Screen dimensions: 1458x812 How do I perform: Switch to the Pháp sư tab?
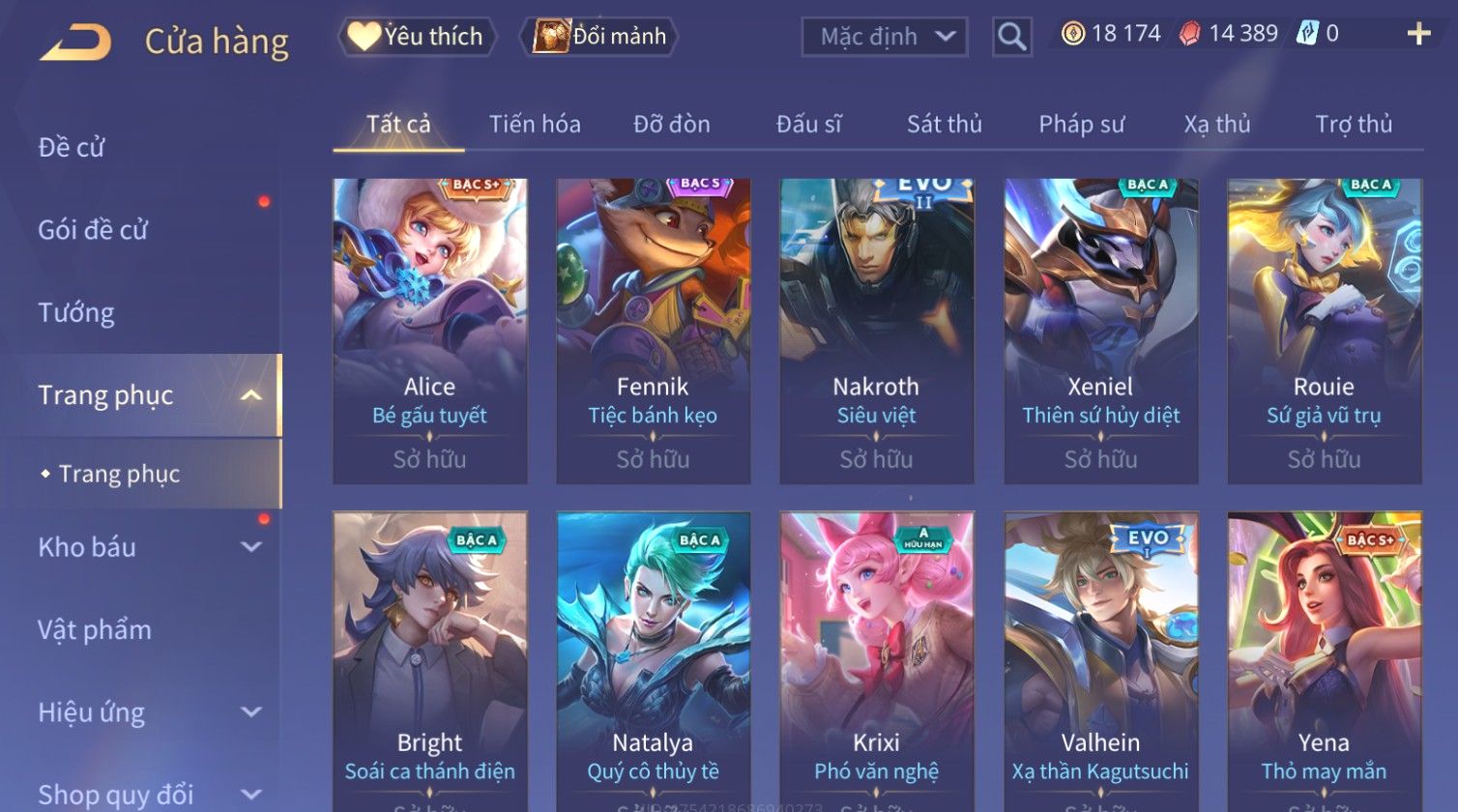(x=1082, y=124)
